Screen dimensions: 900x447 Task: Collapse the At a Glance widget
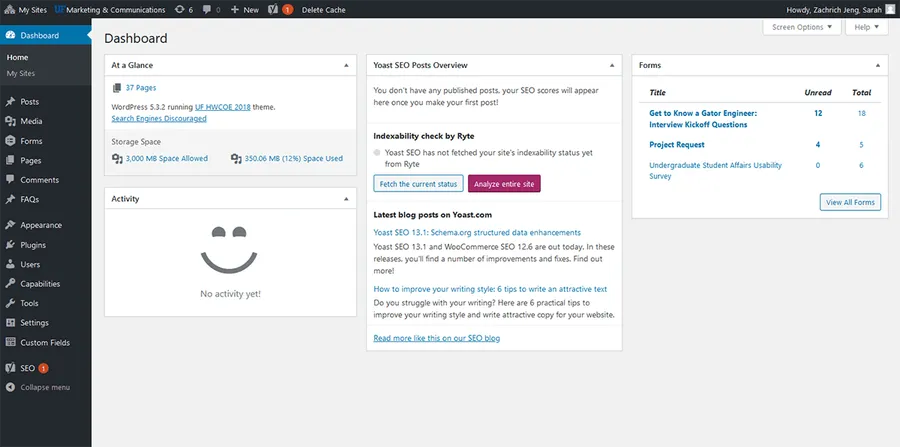(x=346, y=65)
